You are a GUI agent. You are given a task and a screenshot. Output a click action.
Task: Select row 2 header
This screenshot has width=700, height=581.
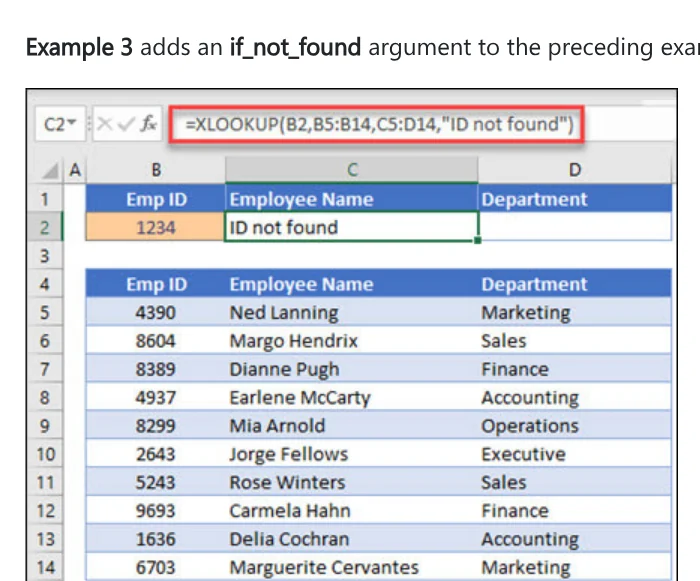[45, 227]
